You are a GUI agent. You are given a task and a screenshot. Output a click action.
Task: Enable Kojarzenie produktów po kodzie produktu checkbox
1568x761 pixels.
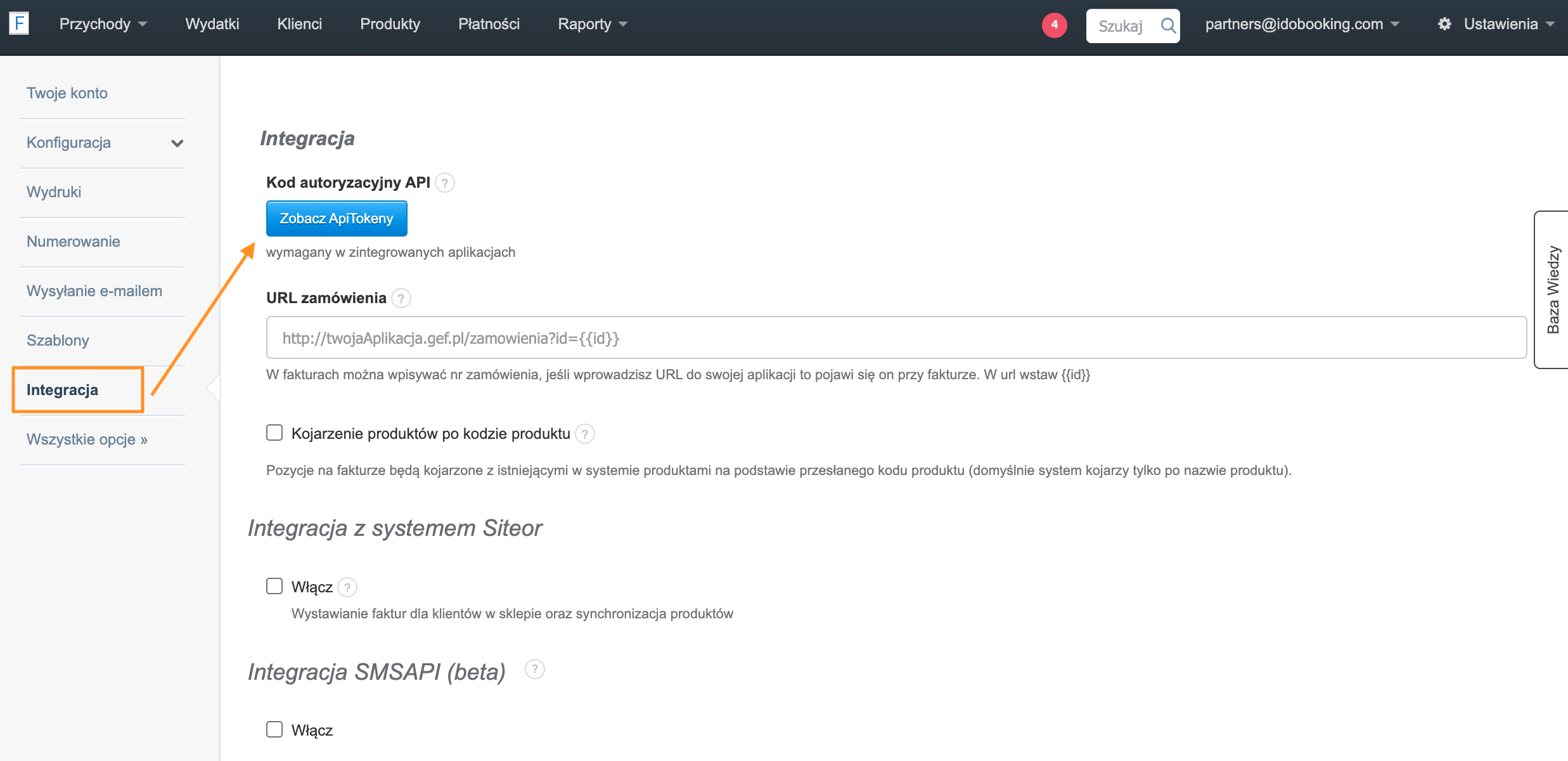(x=274, y=433)
